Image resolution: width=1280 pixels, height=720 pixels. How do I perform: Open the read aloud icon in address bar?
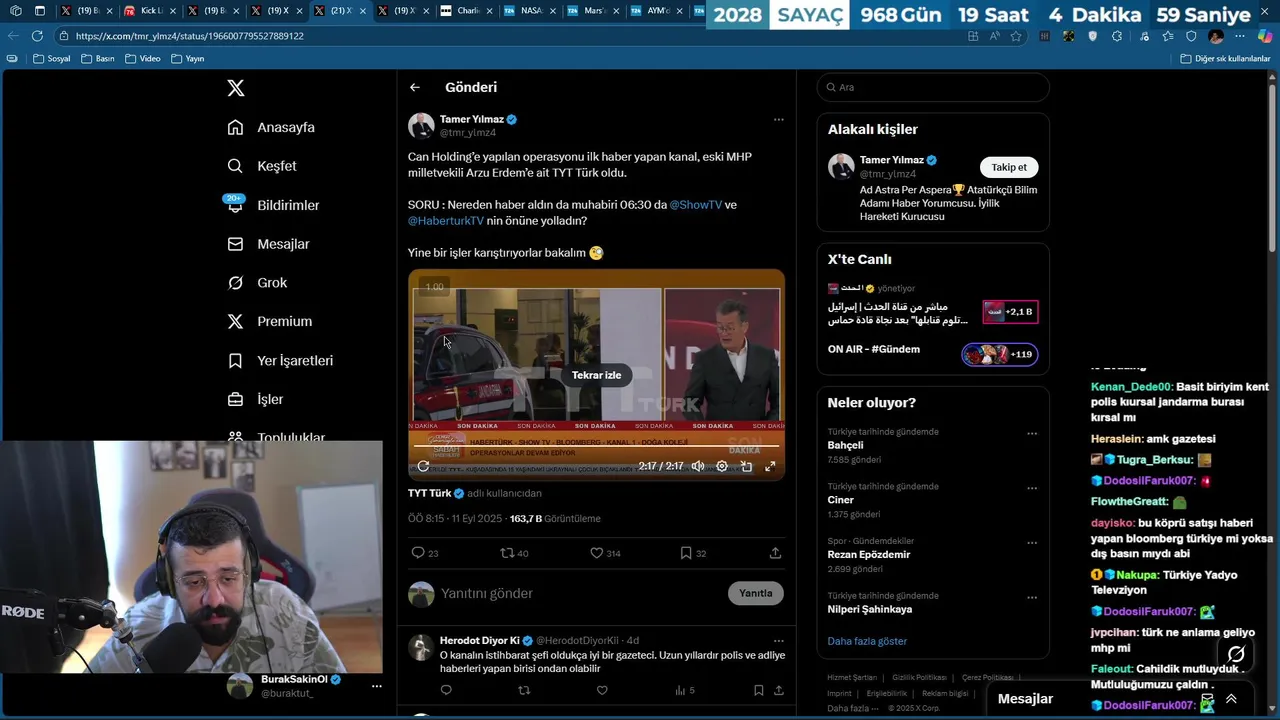pos(994,36)
